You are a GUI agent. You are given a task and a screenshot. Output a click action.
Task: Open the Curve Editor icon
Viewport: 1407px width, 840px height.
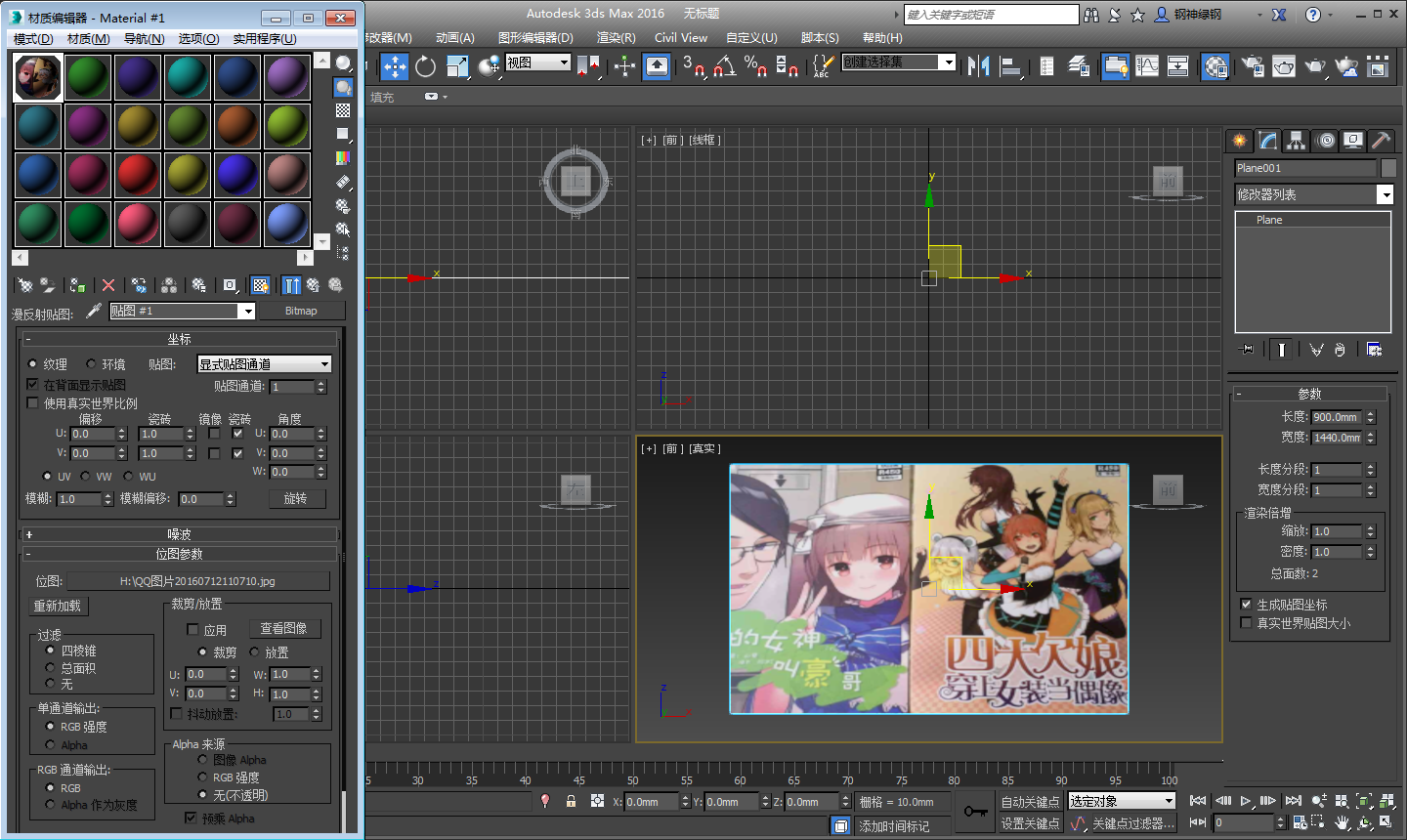point(1147,66)
